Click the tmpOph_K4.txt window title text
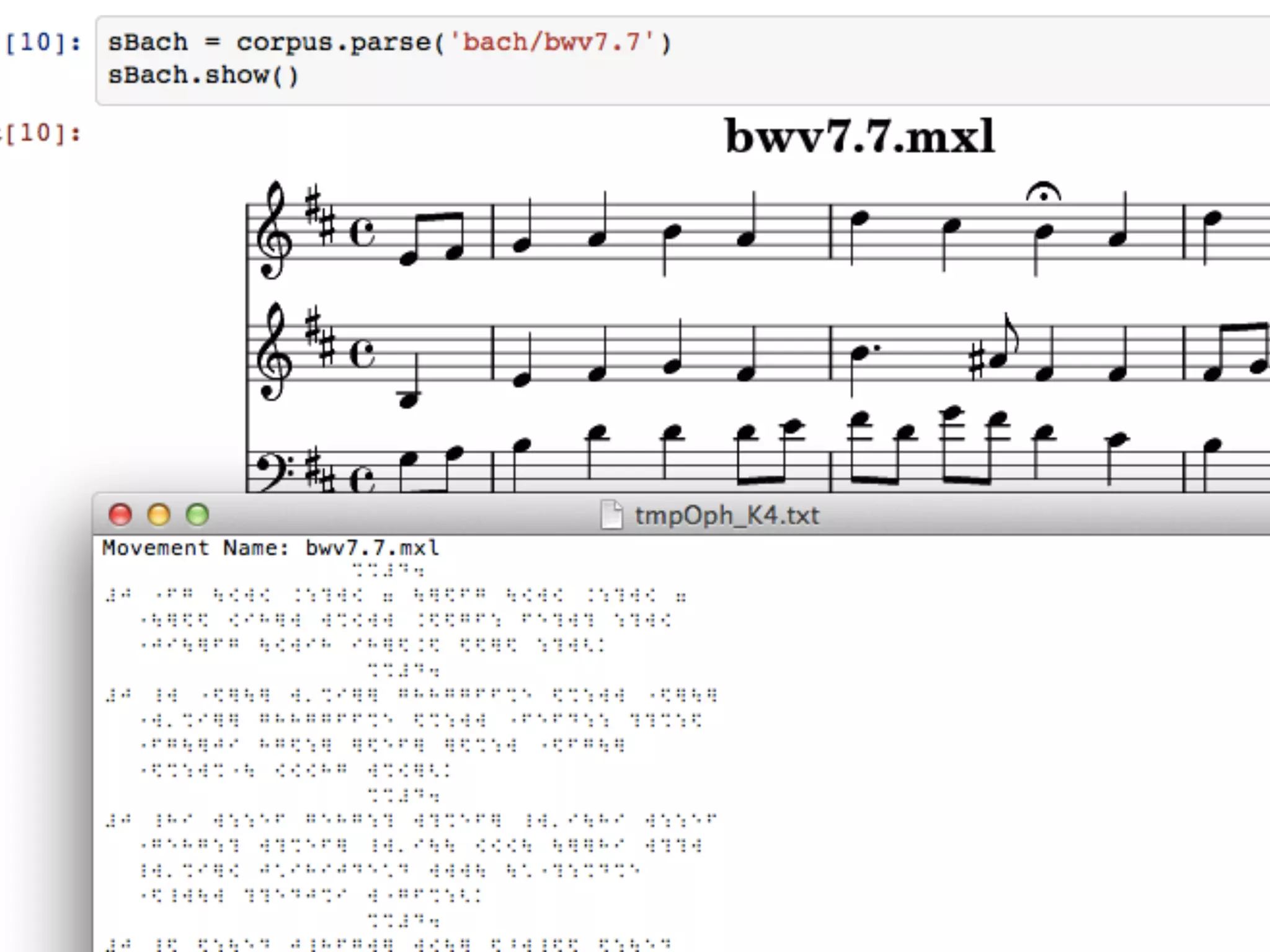The image size is (1270, 952). click(727, 516)
